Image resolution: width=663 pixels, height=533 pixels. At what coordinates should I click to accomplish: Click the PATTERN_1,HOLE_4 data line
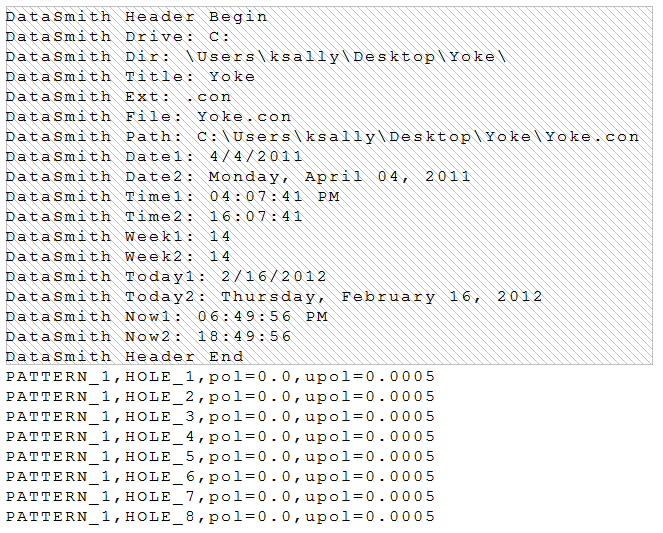point(220,436)
